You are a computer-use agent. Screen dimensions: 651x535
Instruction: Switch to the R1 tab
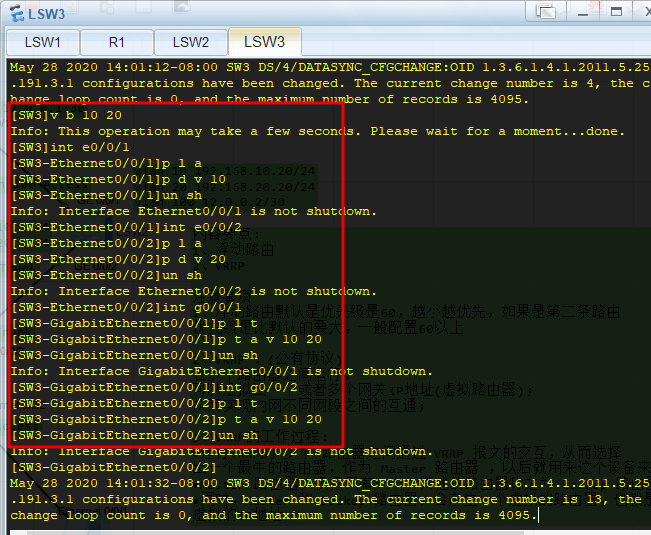tap(117, 42)
